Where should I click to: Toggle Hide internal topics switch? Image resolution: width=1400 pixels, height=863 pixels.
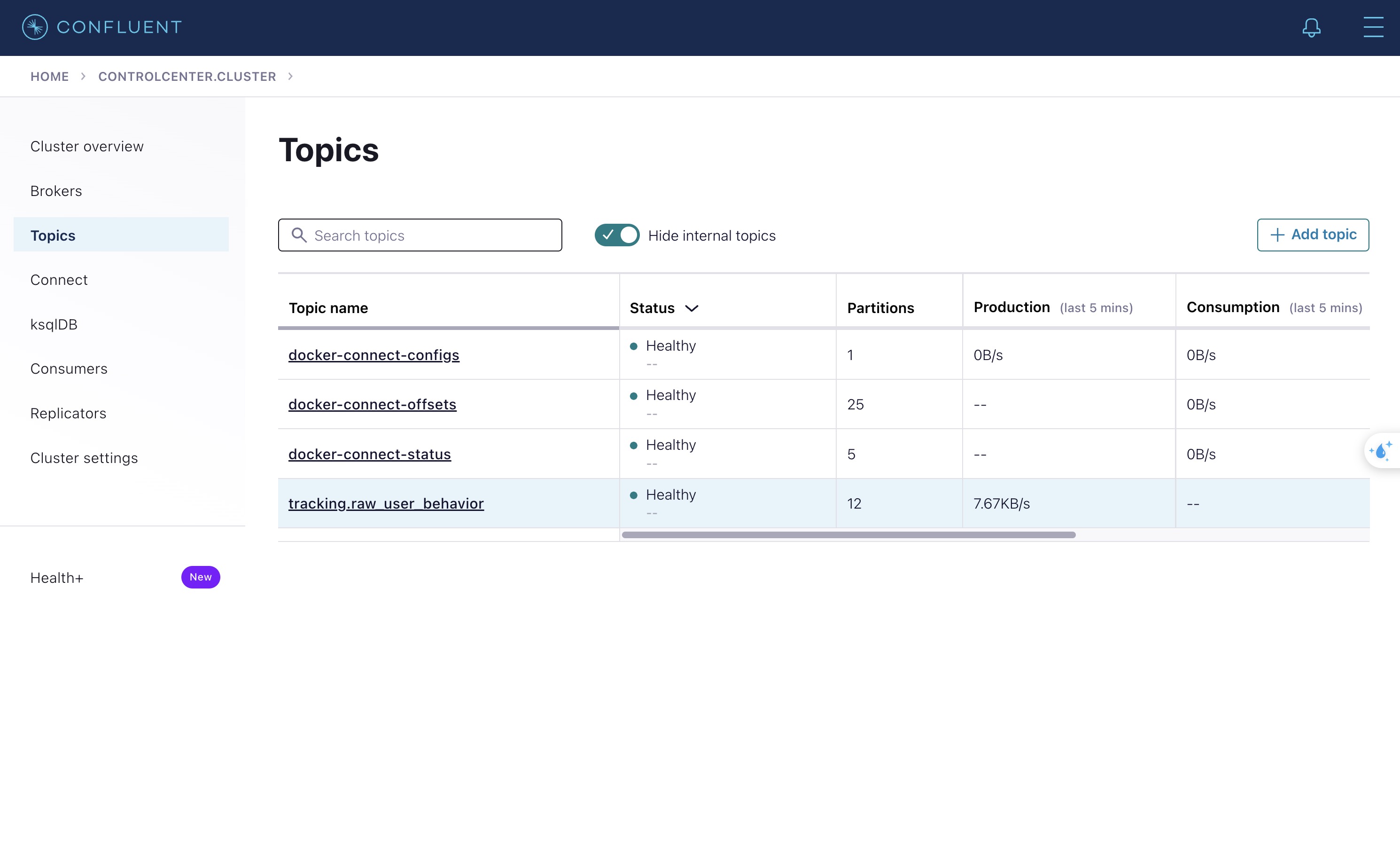(x=617, y=235)
